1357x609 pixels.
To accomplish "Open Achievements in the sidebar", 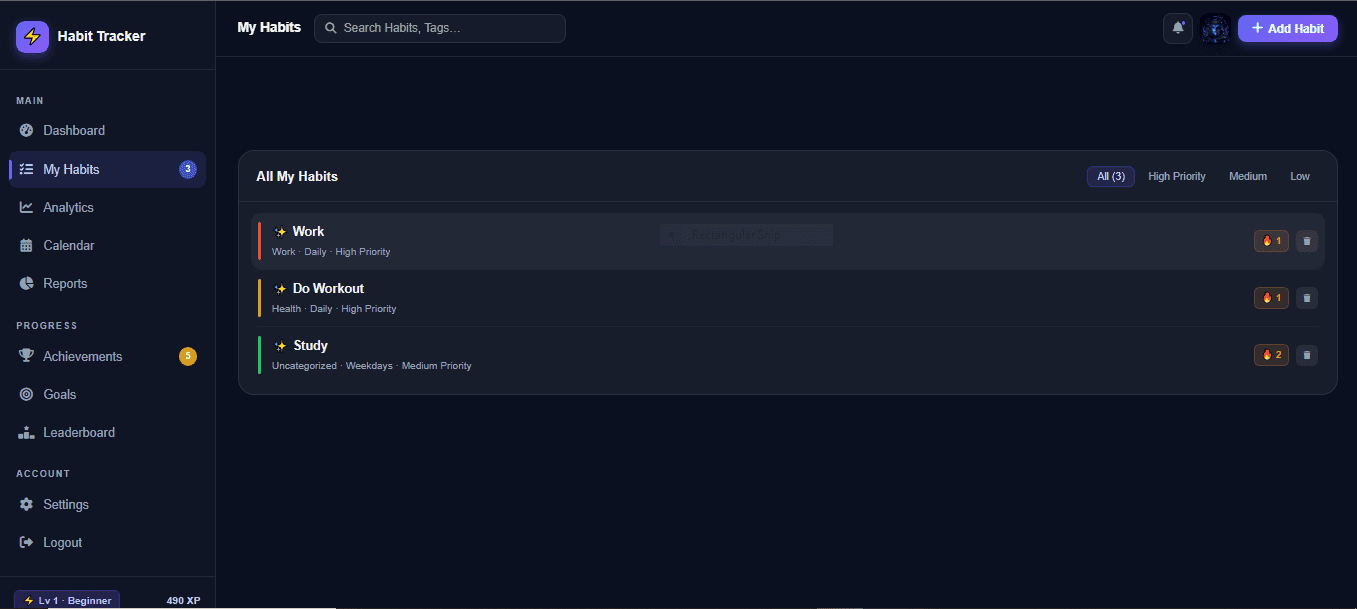I will [107, 356].
